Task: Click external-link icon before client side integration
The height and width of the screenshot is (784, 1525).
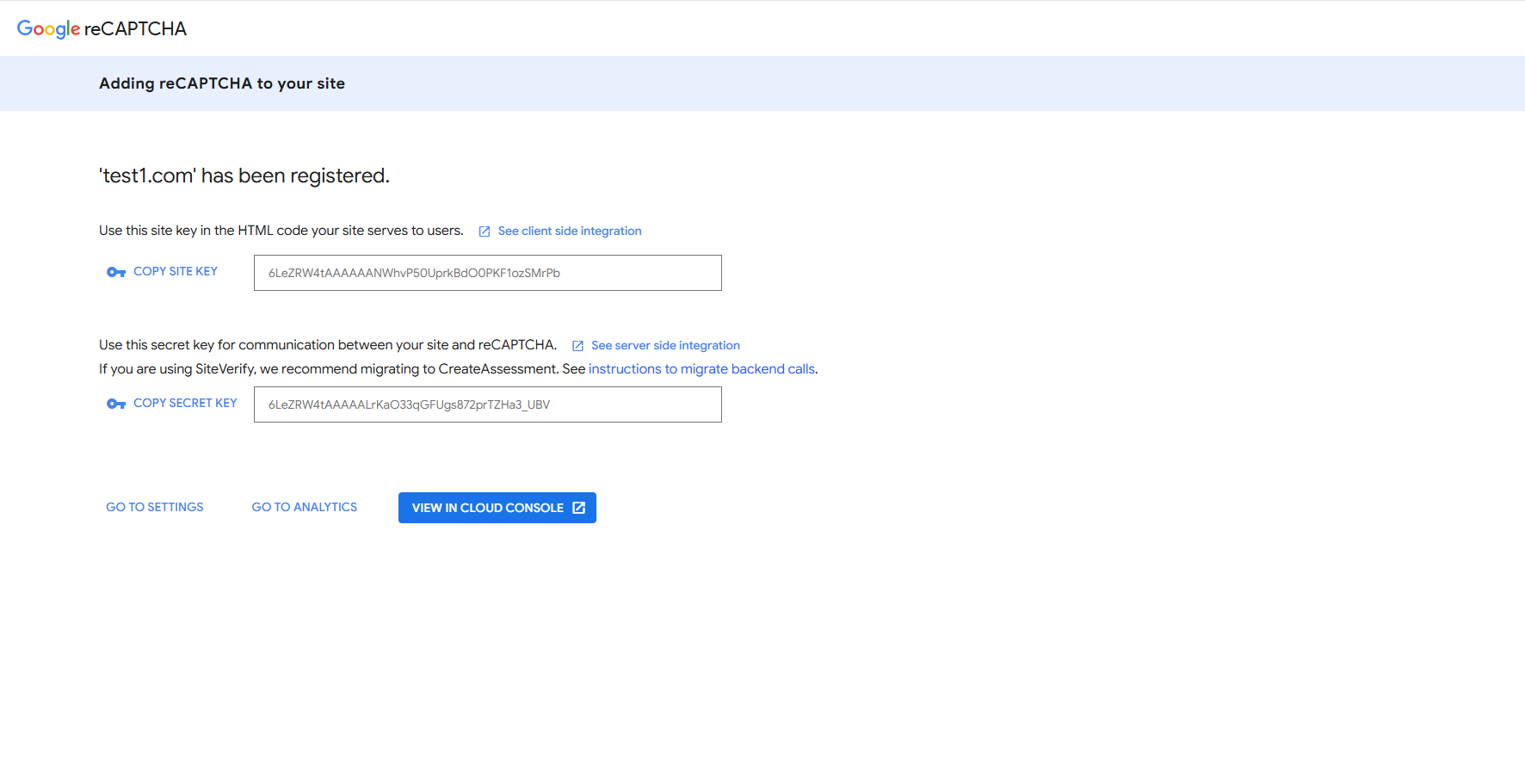Action: click(x=485, y=231)
